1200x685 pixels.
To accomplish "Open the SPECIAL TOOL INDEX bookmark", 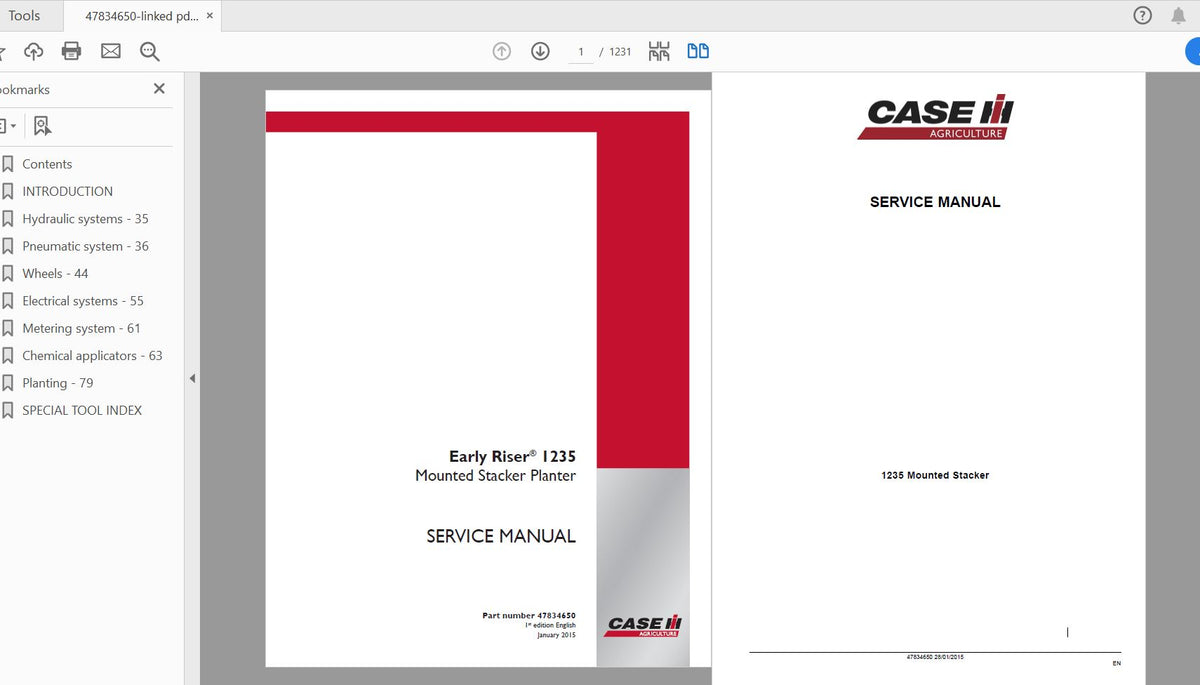I will point(82,410).
